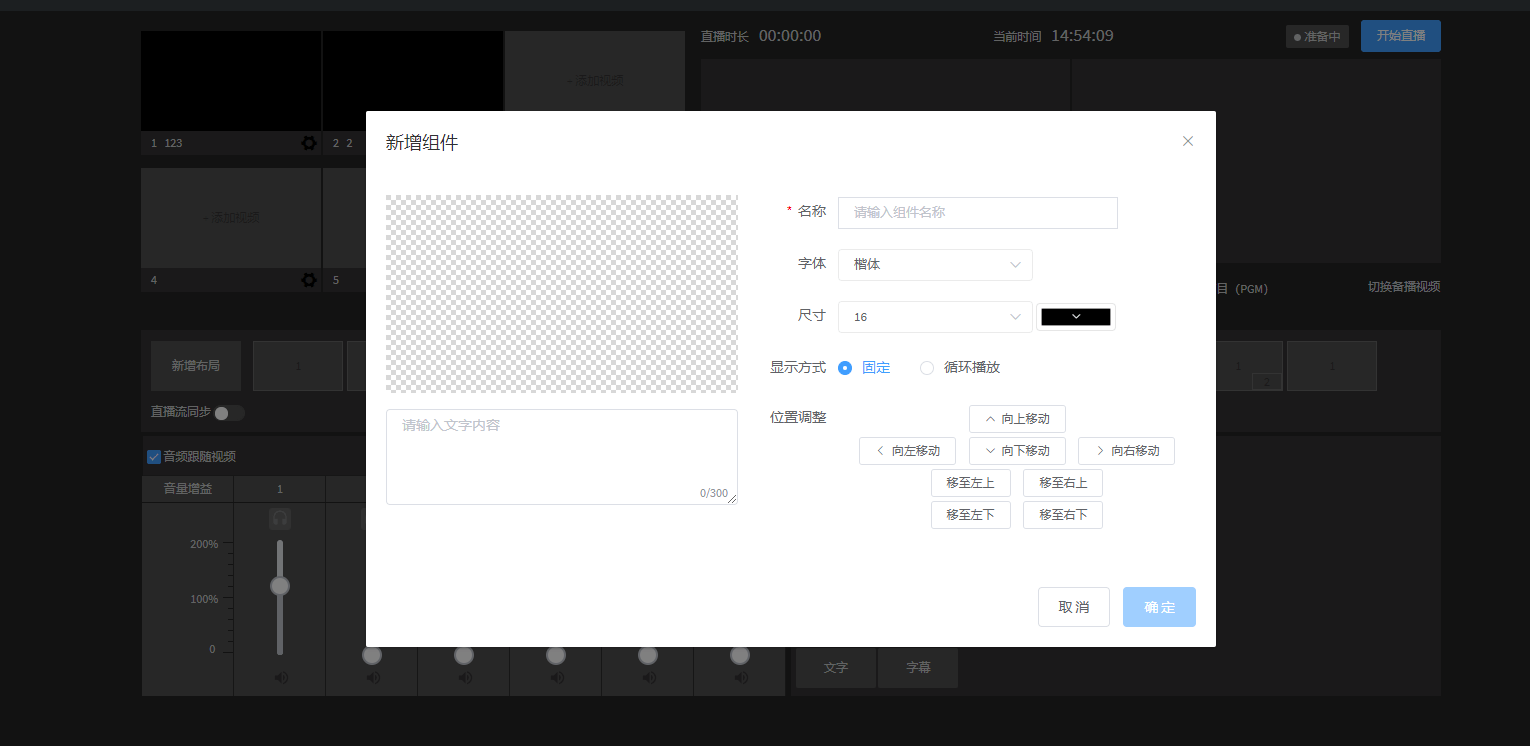Switch to the 字幕 tab
Image resolution: width=1530 pixels, height=746 pixels.
coord(918,668)
